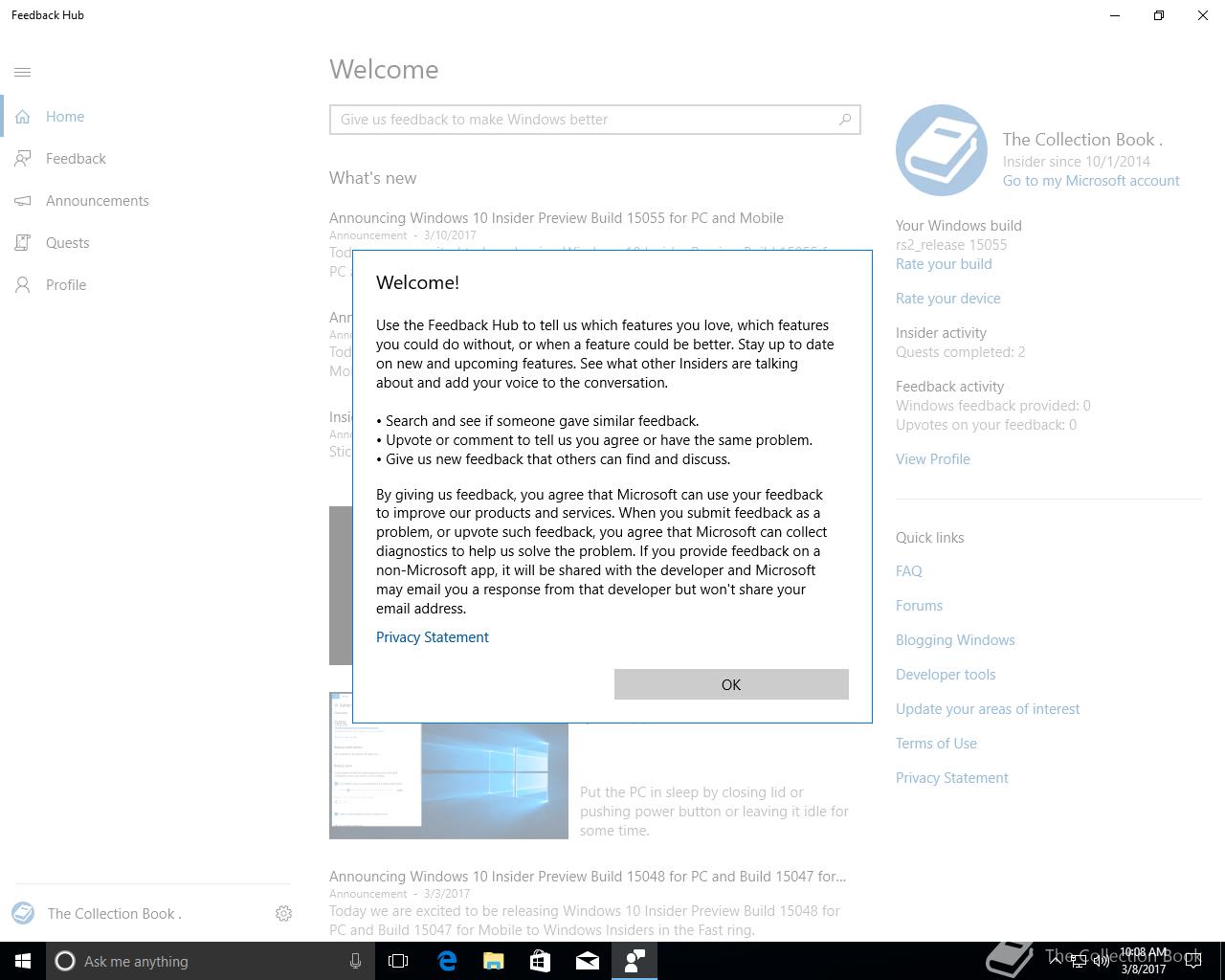Click the Cortana microphone icon
The width and height of the screenshot is (1225, 980).
(x=355, y=961)
